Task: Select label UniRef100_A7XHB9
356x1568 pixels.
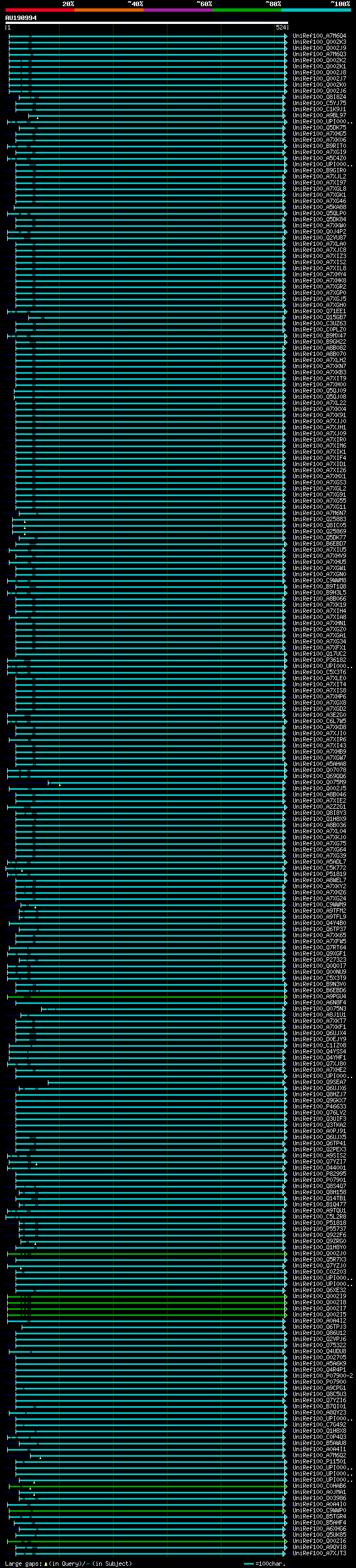Action: [x=319, y=752]
